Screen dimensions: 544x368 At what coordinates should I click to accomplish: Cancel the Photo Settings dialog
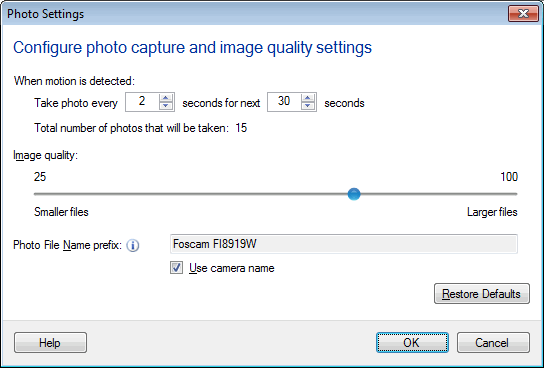pyautogui.click(x=493, y=343)
